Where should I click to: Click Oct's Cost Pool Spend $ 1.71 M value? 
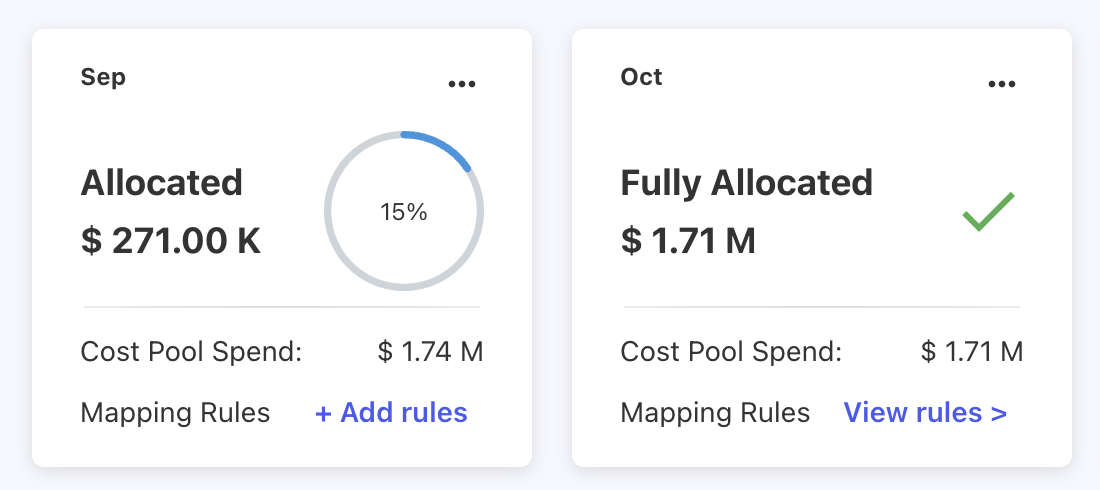coord(971,352)
